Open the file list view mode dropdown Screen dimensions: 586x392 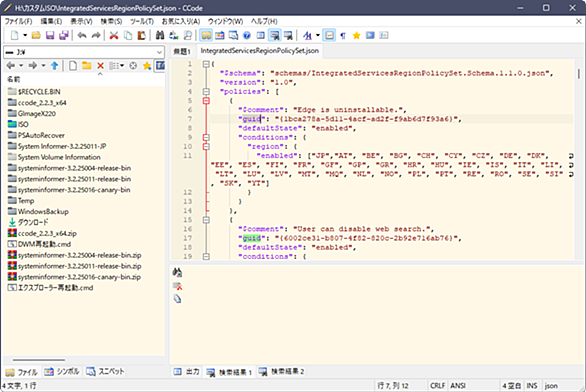point(117,66)
